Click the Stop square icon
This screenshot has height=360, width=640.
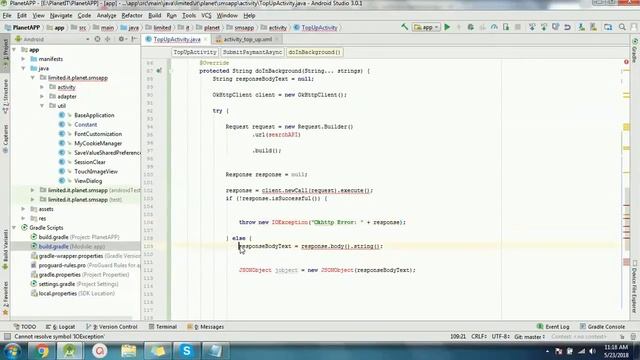518,27
